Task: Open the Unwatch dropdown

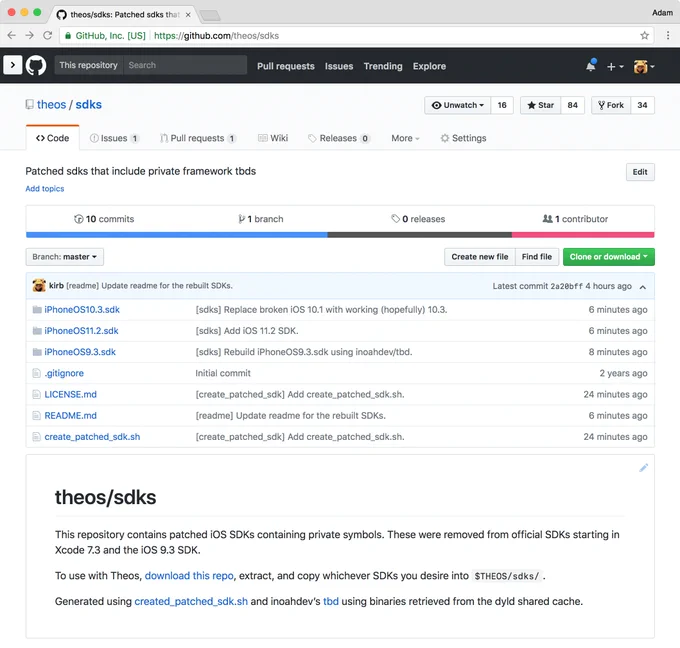Action: pos(458,105)
